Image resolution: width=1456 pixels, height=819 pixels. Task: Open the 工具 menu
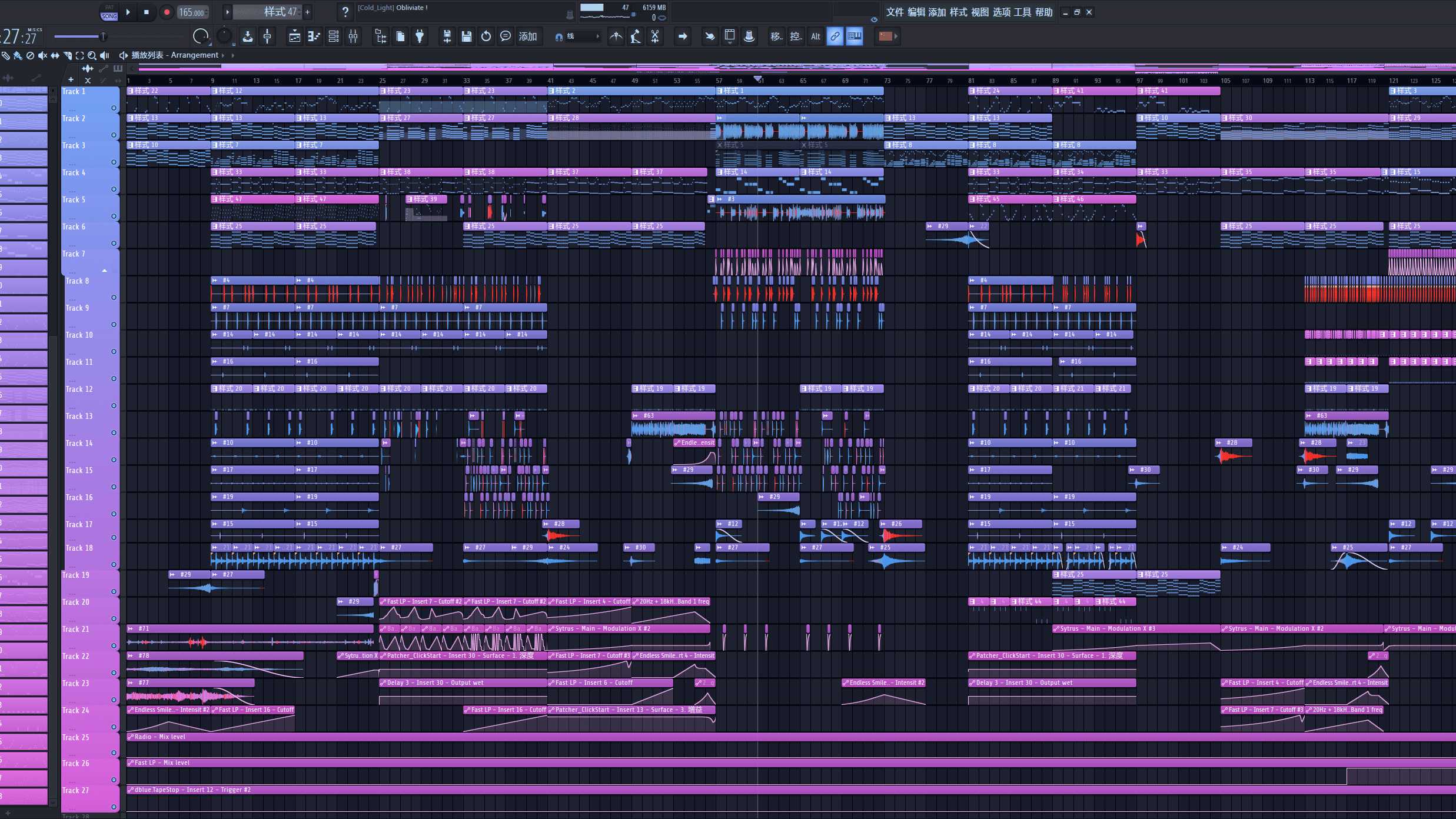point(1022,12)
